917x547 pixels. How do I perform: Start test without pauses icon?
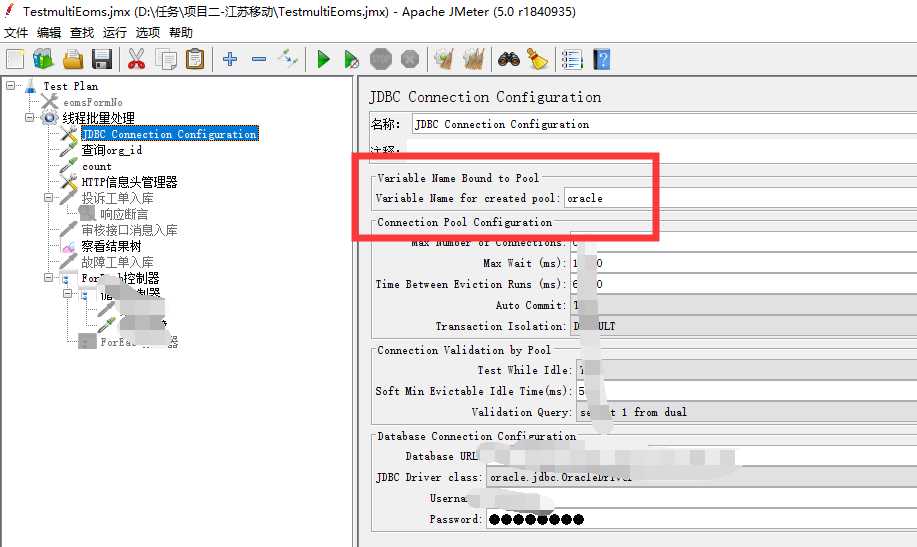pyautogui.click(x=351, y=59)
